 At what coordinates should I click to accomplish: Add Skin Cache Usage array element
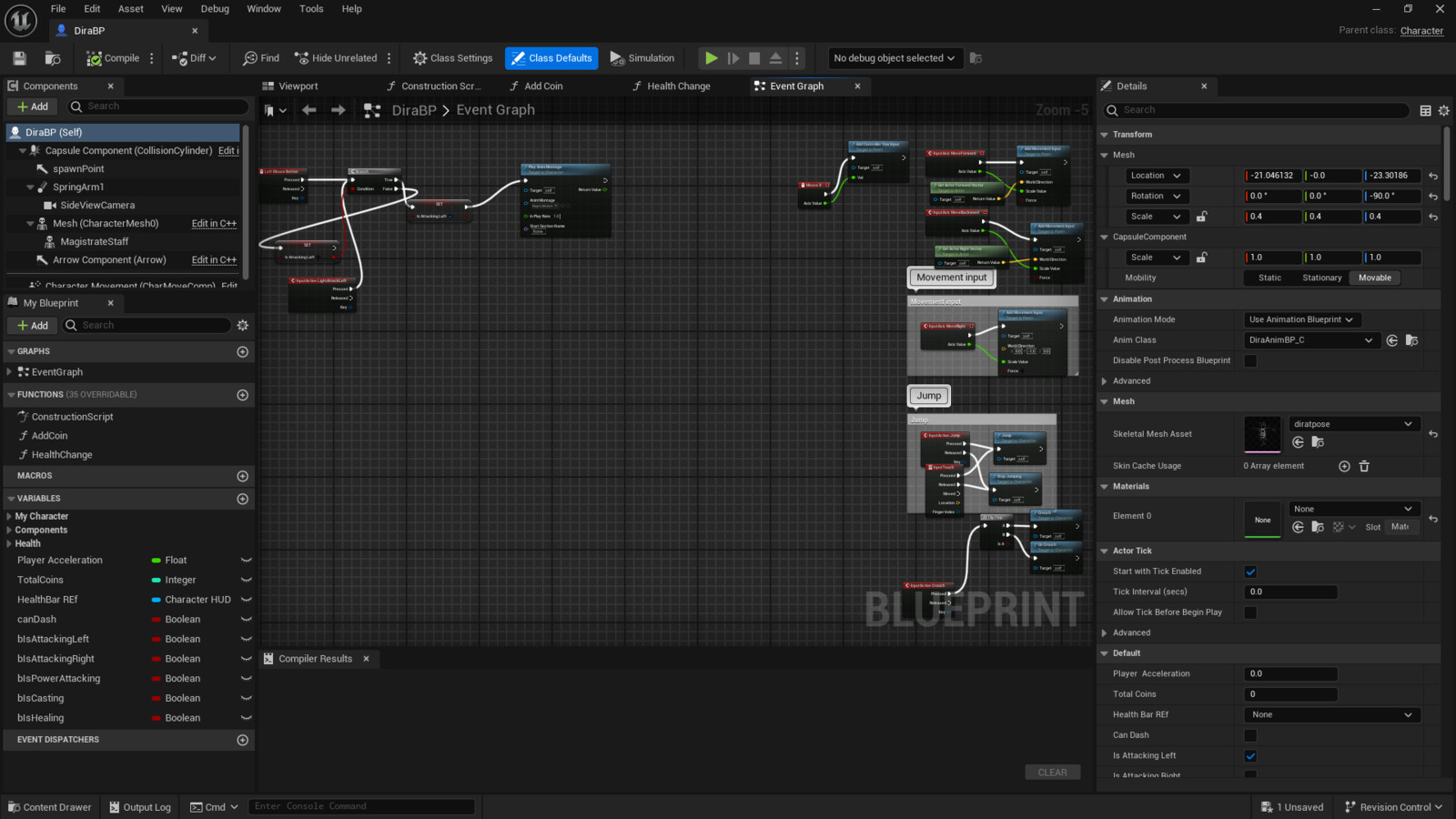pyautogui.click(x=1344, y=466)
